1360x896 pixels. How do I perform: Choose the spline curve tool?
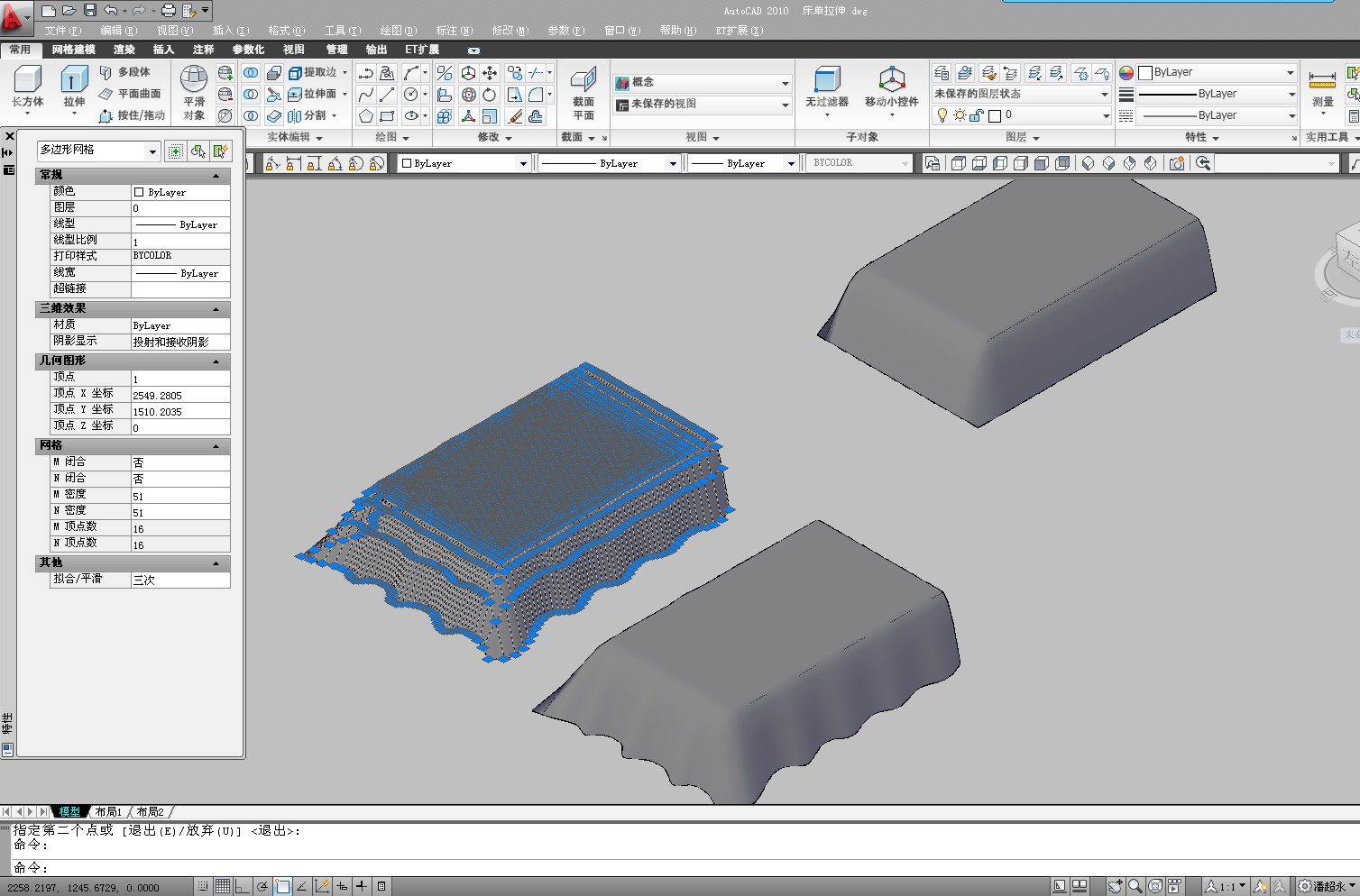pyautogui.click(x=365, y=95)
